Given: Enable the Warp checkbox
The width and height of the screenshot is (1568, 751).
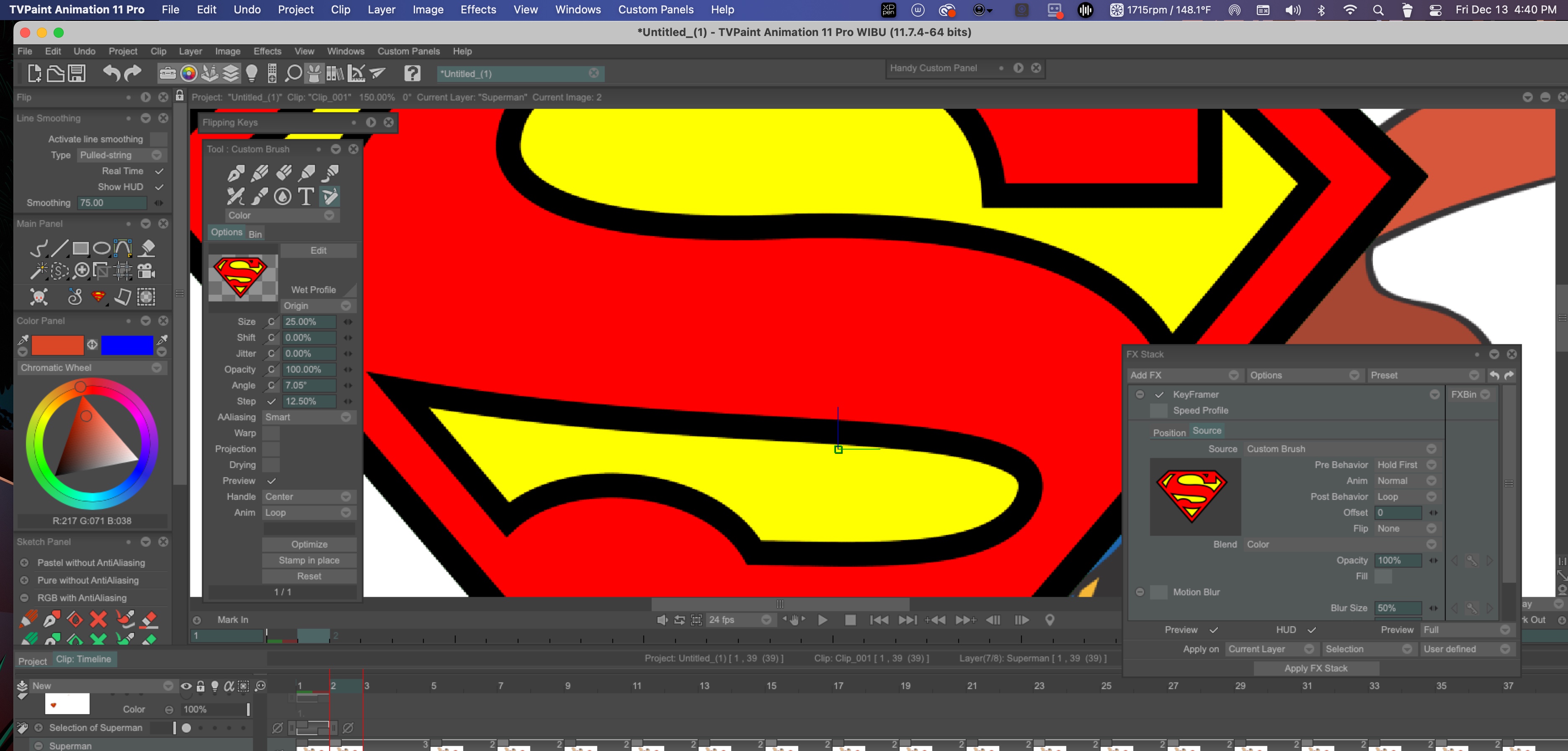Looking at the screenshot, I should click(271, 433).
